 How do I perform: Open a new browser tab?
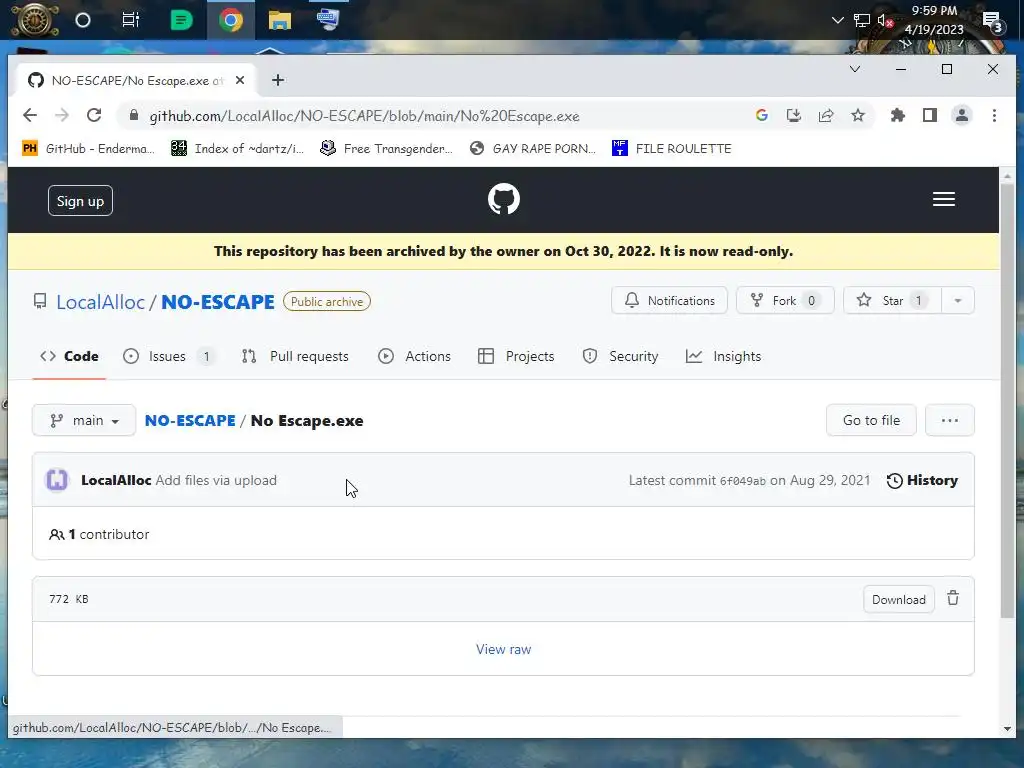tap(278, 80)
